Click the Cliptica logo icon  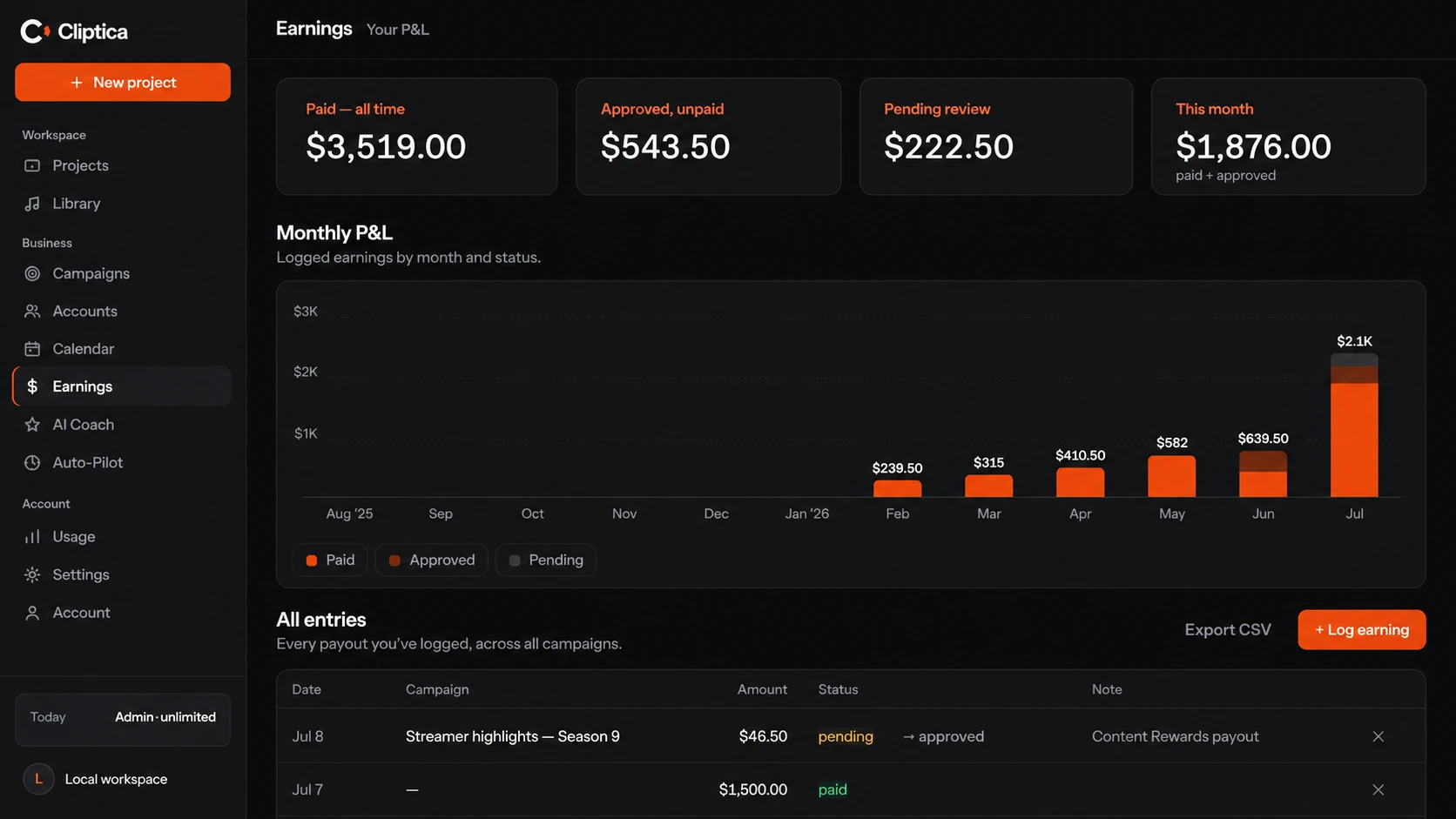(x=35, y=31)
